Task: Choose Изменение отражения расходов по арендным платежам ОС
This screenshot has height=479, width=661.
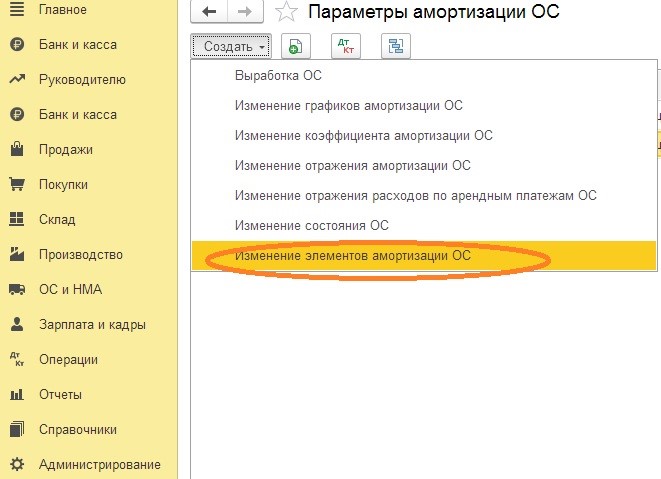Action: 424,195
